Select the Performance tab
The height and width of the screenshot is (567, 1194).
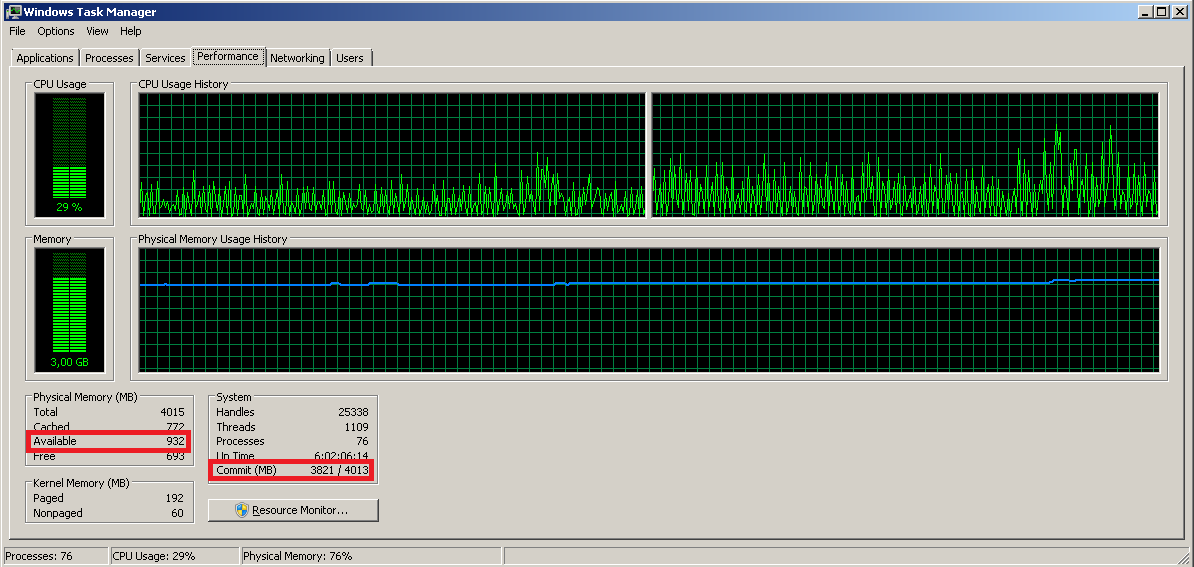(228, 56)
